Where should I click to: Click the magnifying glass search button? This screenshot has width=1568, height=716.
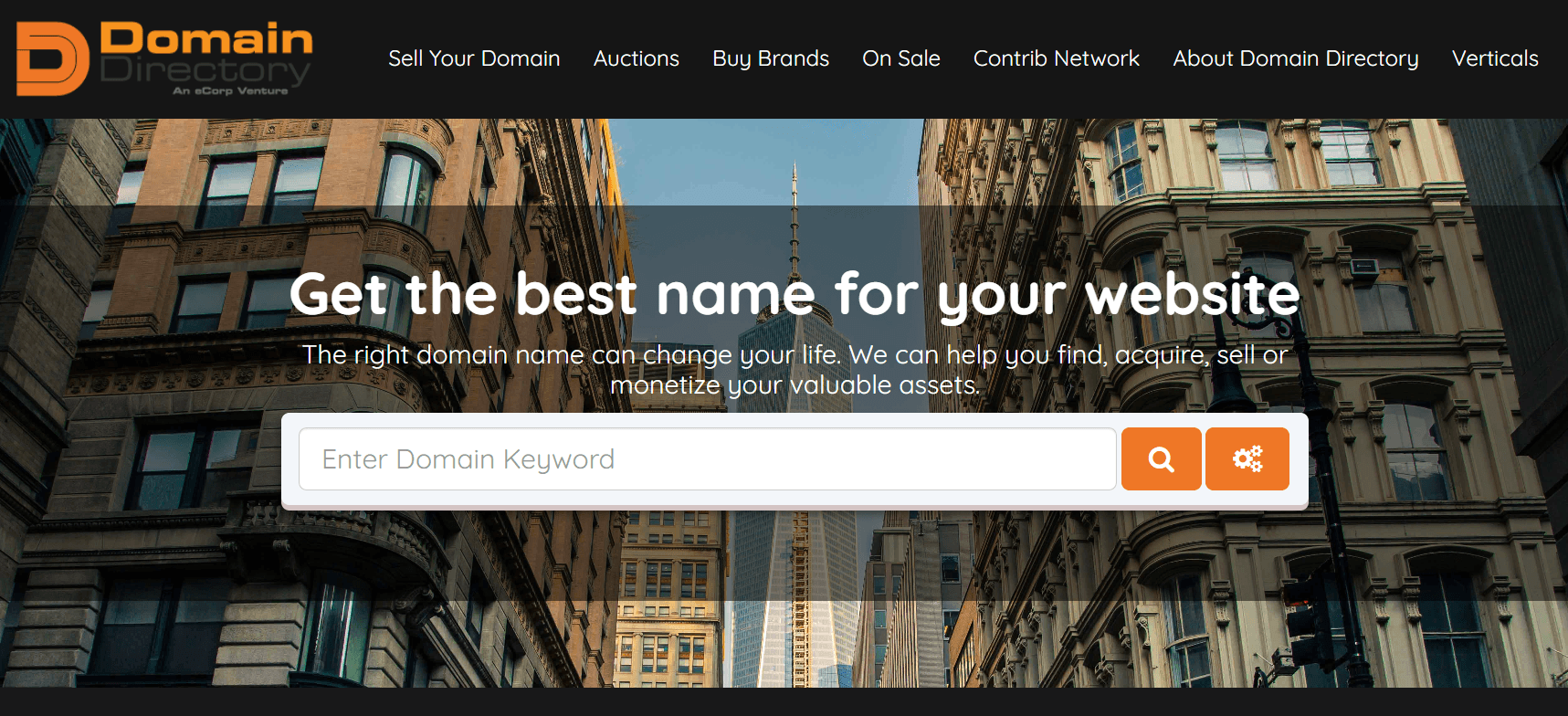point(1161,458)
